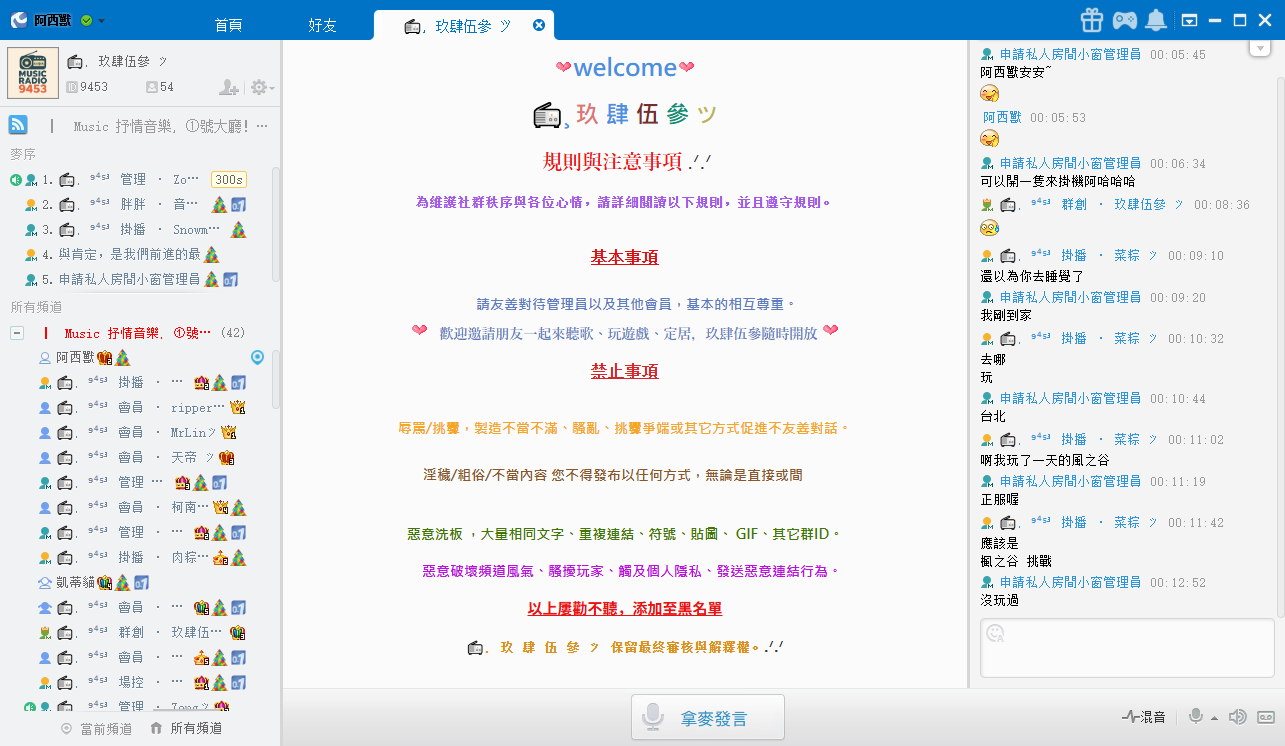Open the emoji picker in chat box
Screen dimensions: 1285x746
click(x=995, y=632)
